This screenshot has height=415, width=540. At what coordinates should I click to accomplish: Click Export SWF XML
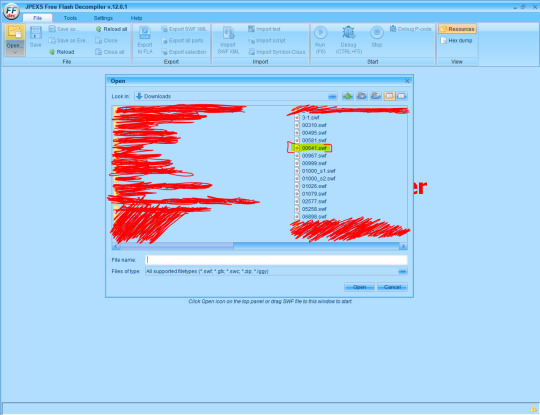pos(184,29)
